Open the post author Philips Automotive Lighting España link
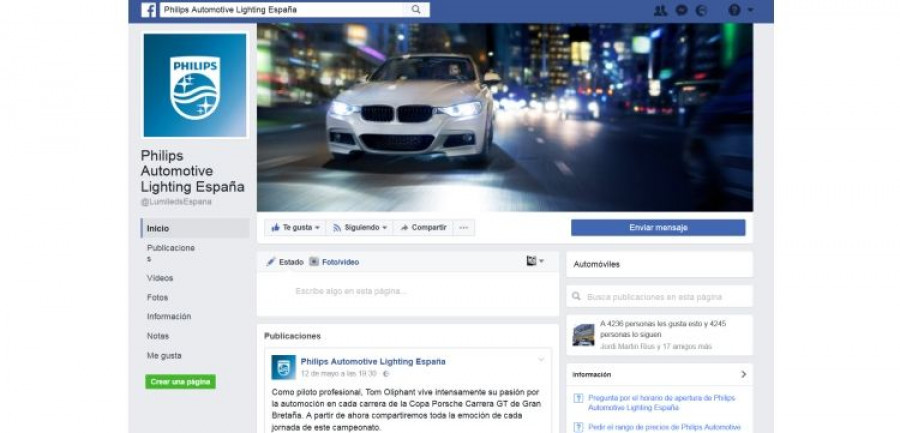Screen dimensions: 900x433 [x=373, y=362]
